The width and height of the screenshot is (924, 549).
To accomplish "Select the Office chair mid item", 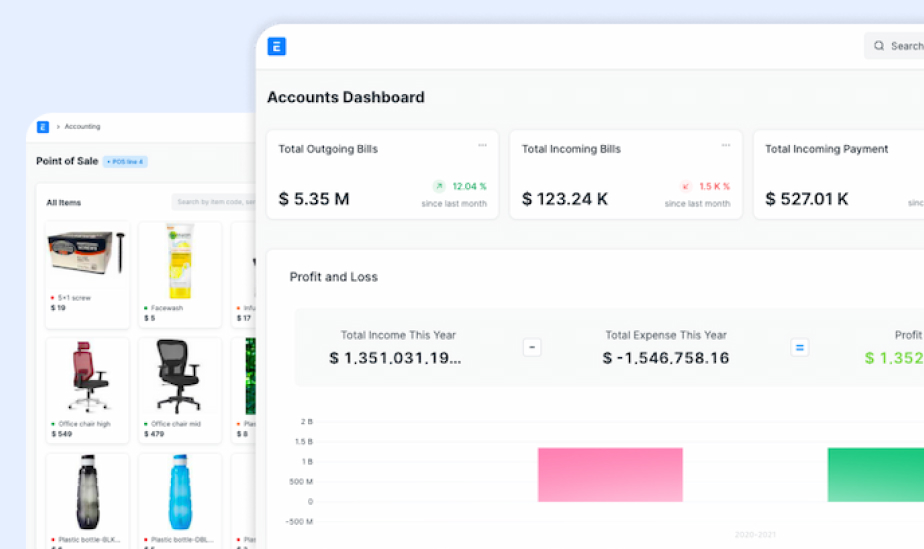I will 180,391.
